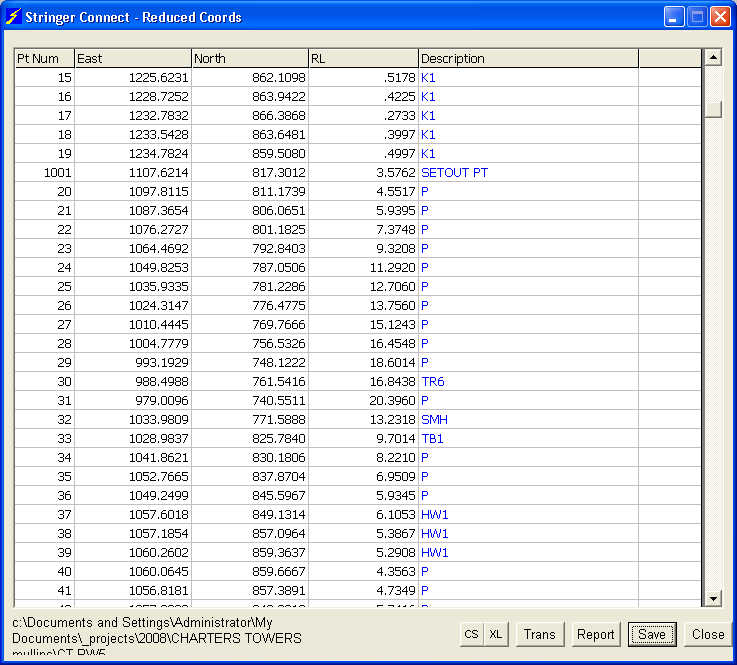This screenshot has height=665, width=737.
Task: Click North value 837.8704
Action: click(x=250, y=477)
